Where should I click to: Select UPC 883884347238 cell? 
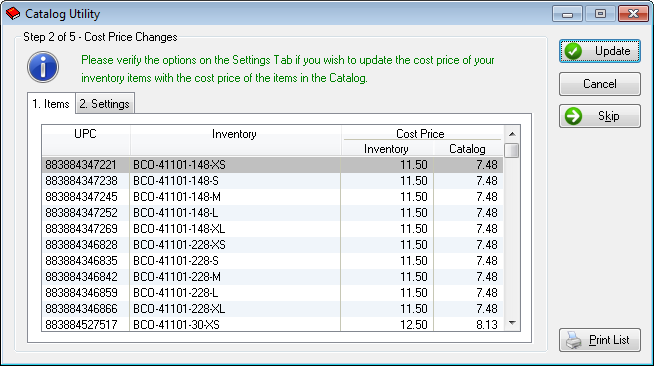[x=86, y=181]
